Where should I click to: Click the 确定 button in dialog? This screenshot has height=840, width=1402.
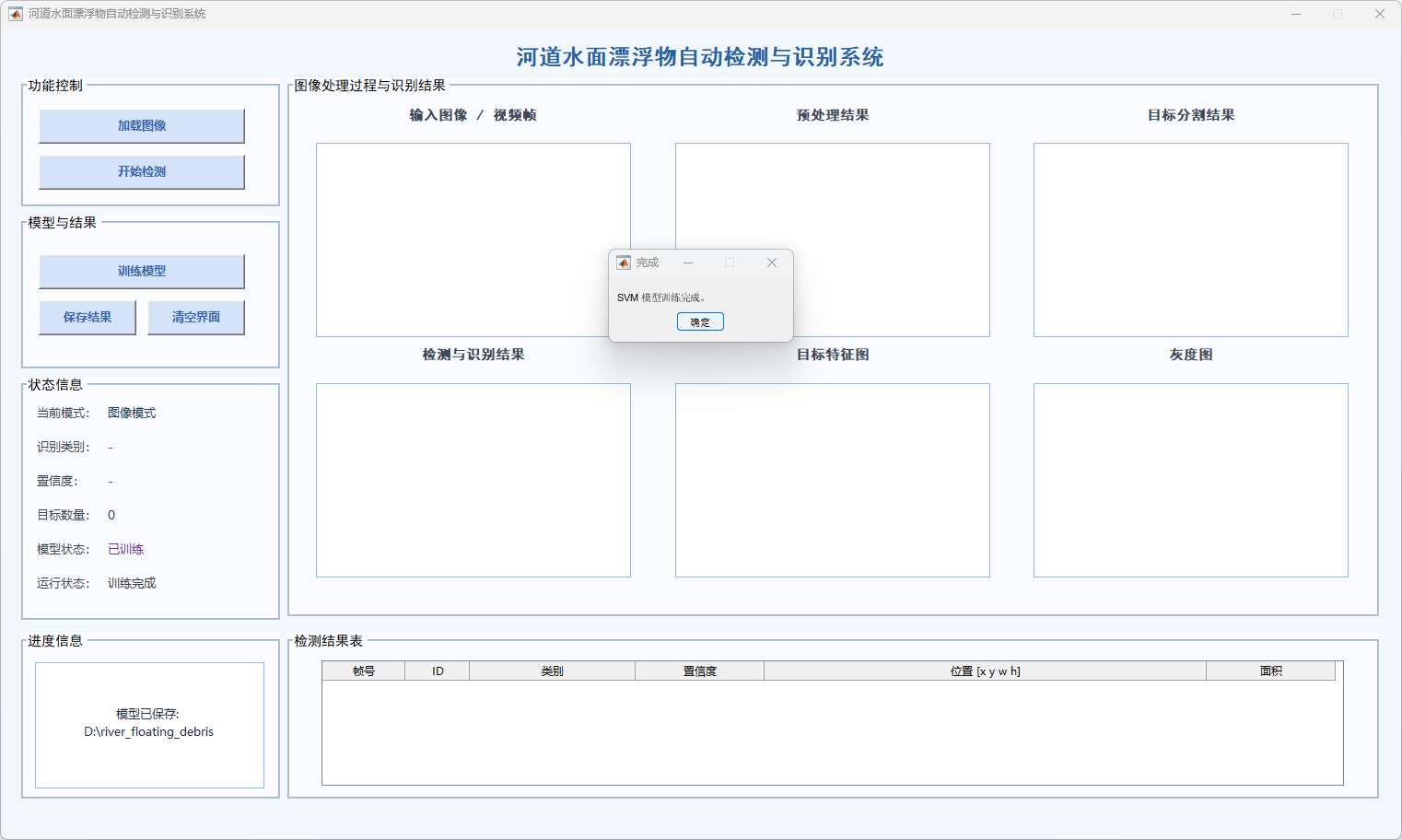[700, 321]
